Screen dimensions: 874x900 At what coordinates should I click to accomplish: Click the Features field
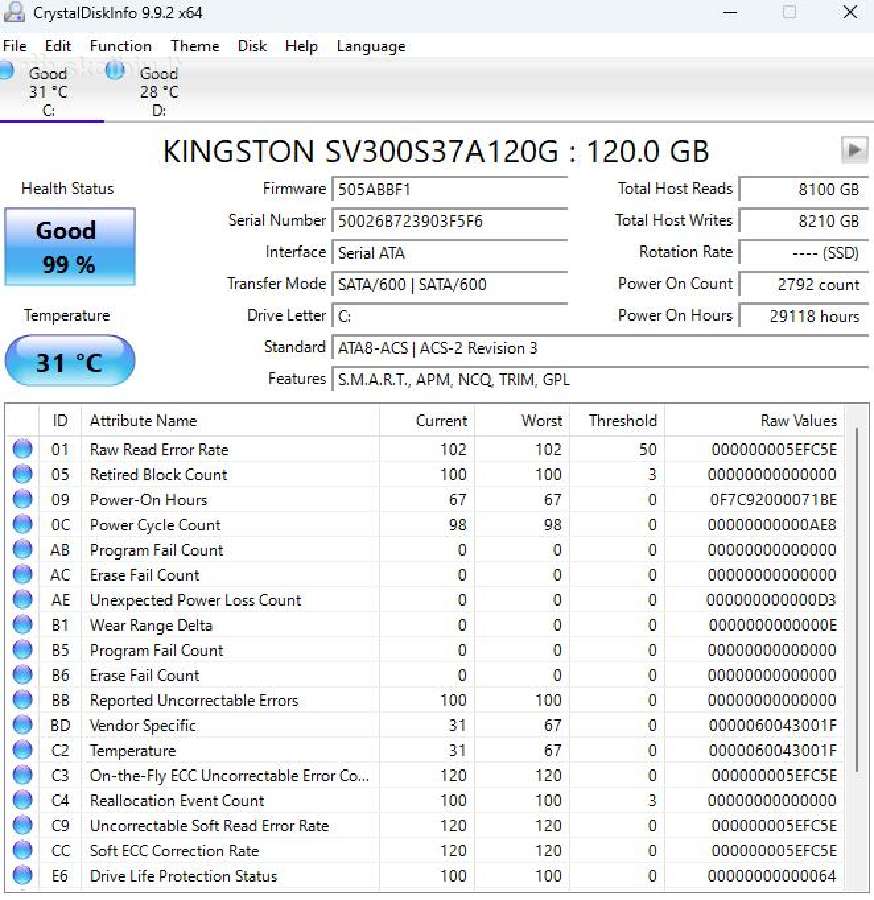point(600,379)
